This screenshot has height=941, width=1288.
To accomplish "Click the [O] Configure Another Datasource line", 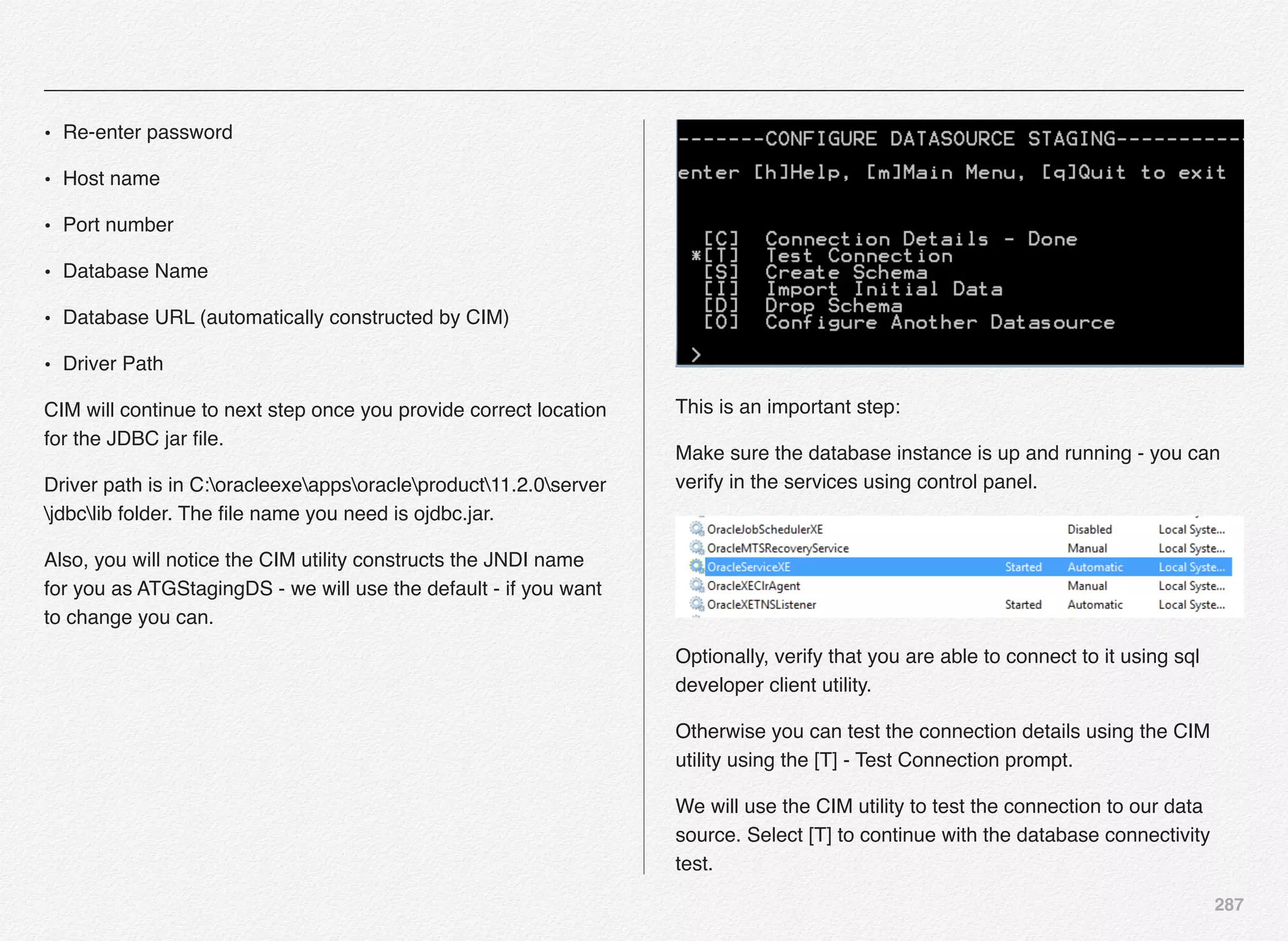I will [909, 323].
